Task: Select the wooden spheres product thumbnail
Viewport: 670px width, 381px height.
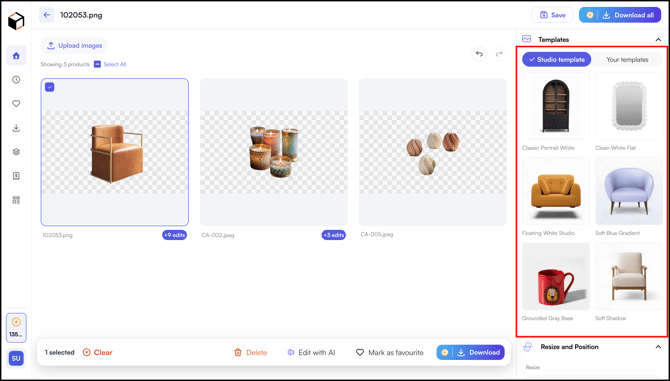Action: 433,152
